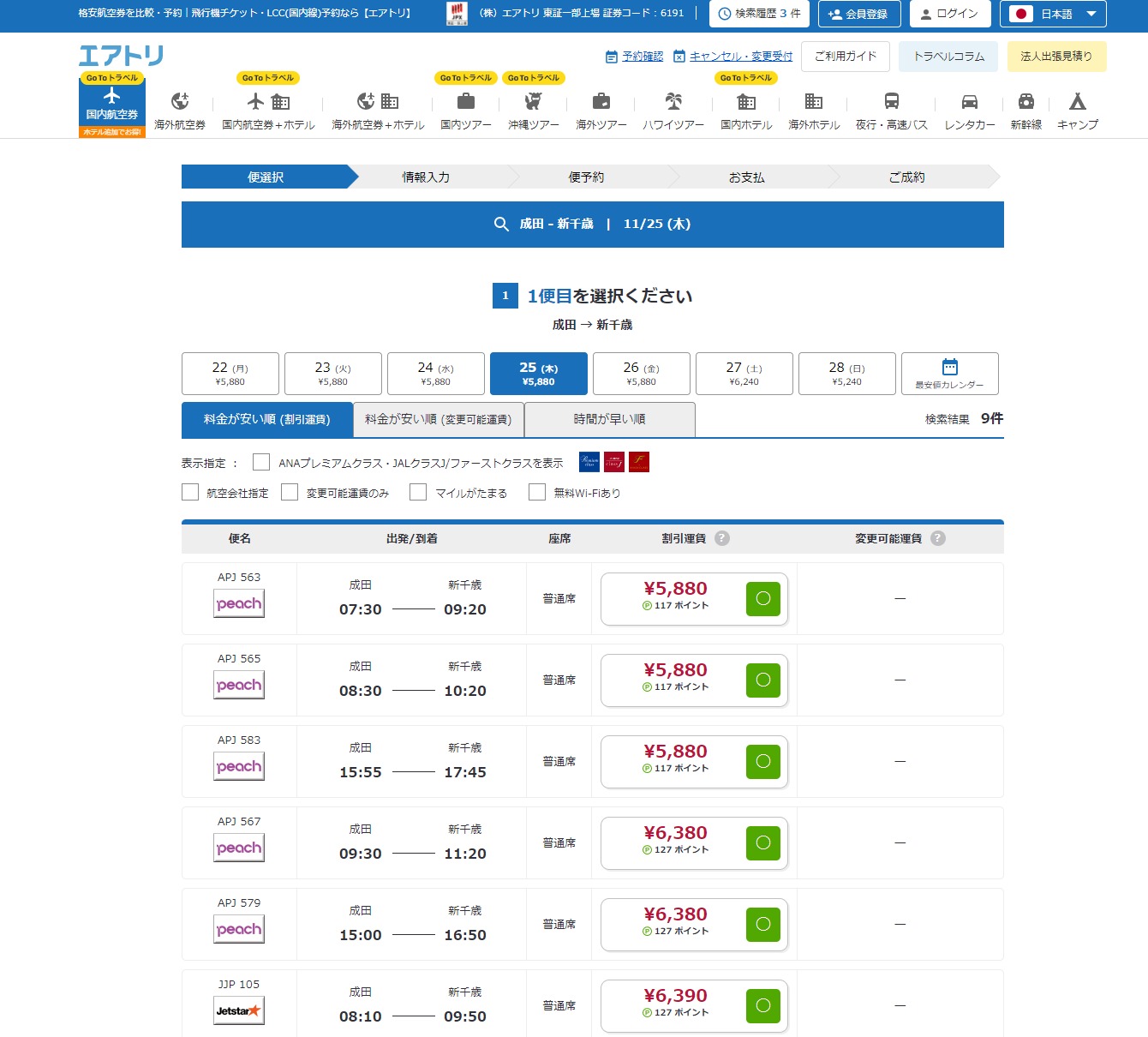1148x1037 pixels.
Task: Click Jetstar logo for flight JJP 105
Action: [x=239, y=1010]
